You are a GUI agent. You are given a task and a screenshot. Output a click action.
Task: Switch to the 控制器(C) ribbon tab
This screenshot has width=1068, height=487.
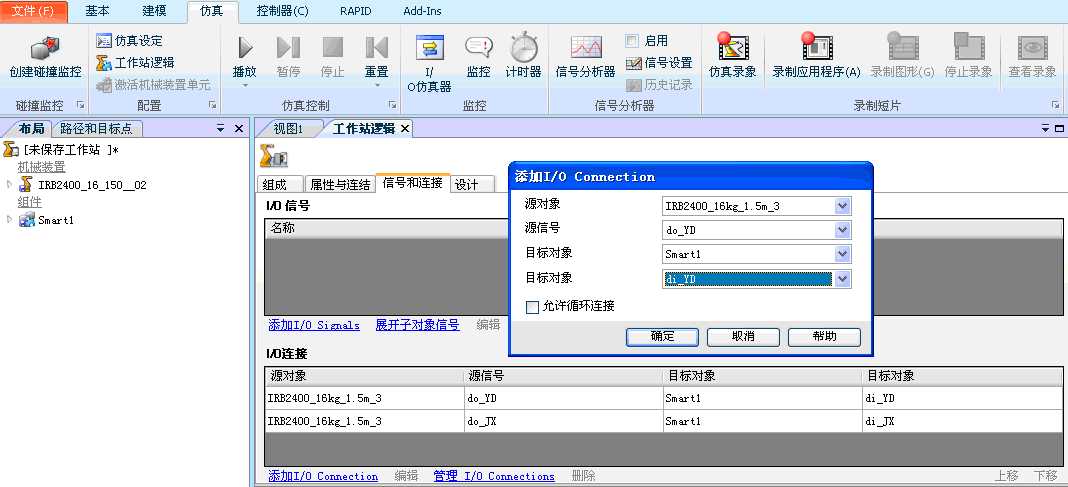point(283,11)
